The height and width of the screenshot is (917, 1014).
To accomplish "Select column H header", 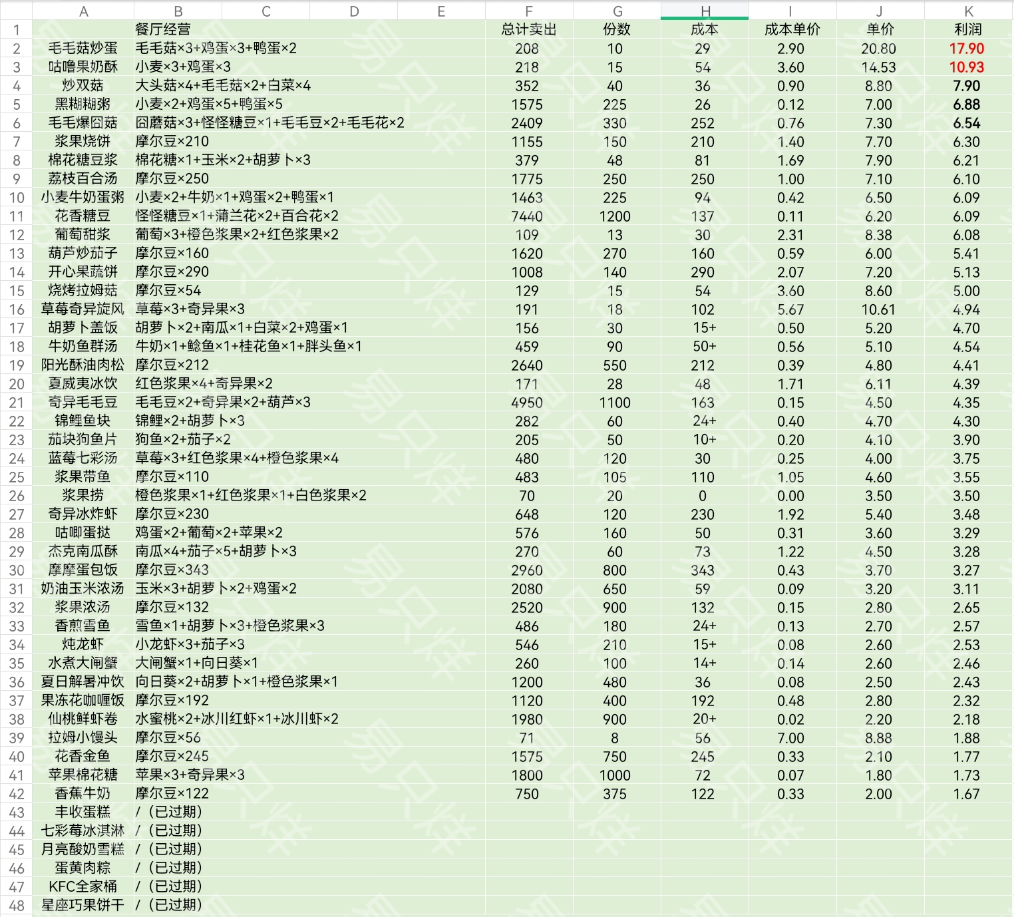I will [x=704, y=10].
